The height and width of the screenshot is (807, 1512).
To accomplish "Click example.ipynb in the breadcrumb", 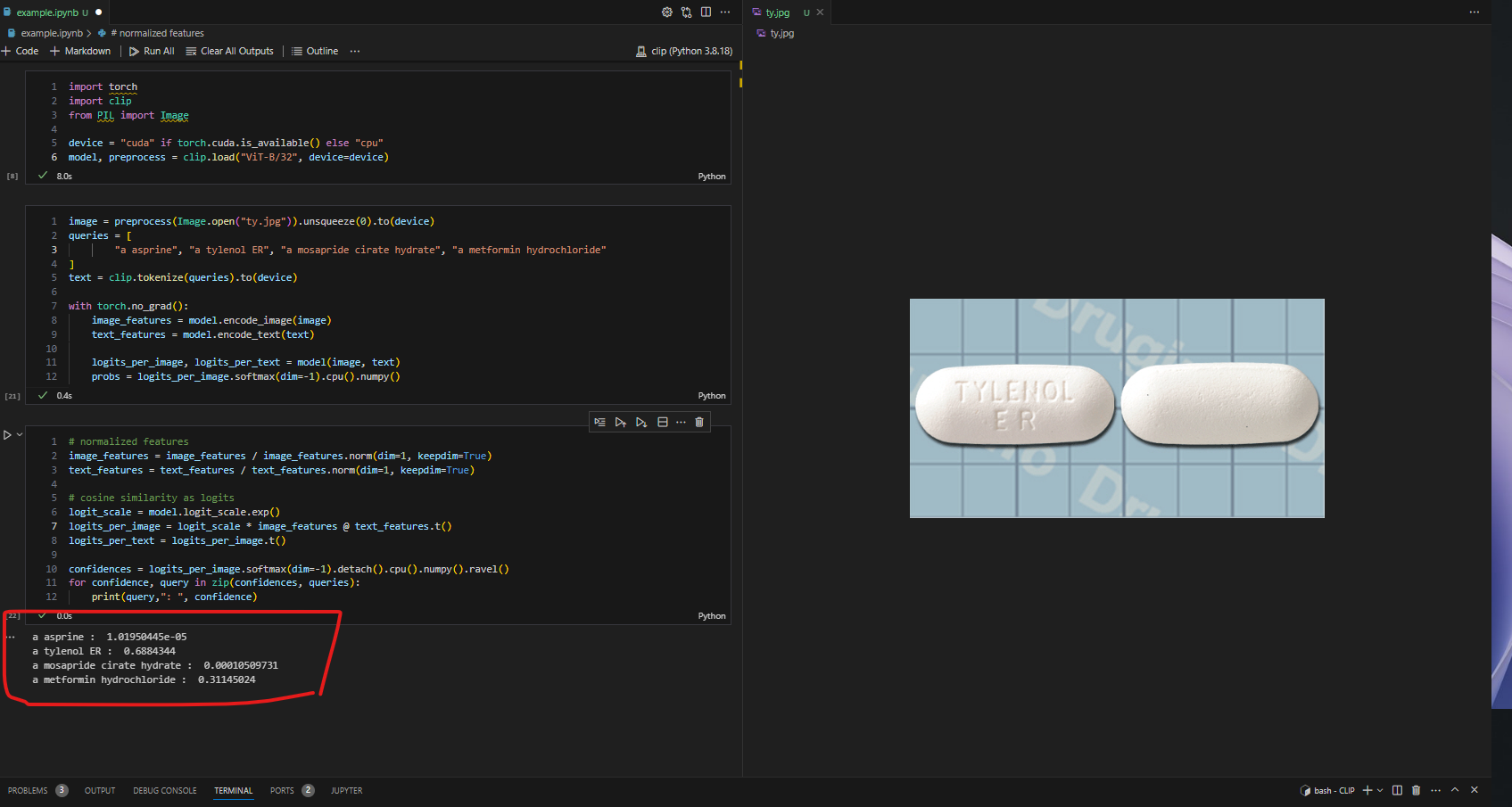I will pos(51,33).
